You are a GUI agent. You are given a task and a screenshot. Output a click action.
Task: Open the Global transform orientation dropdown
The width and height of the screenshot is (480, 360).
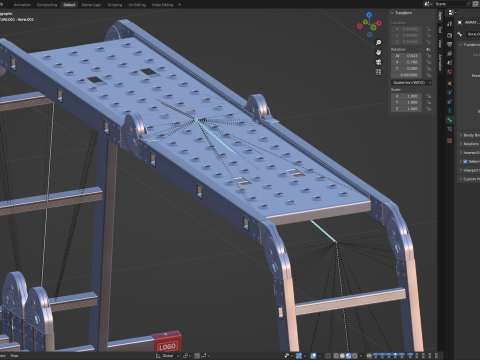point(168,356)
